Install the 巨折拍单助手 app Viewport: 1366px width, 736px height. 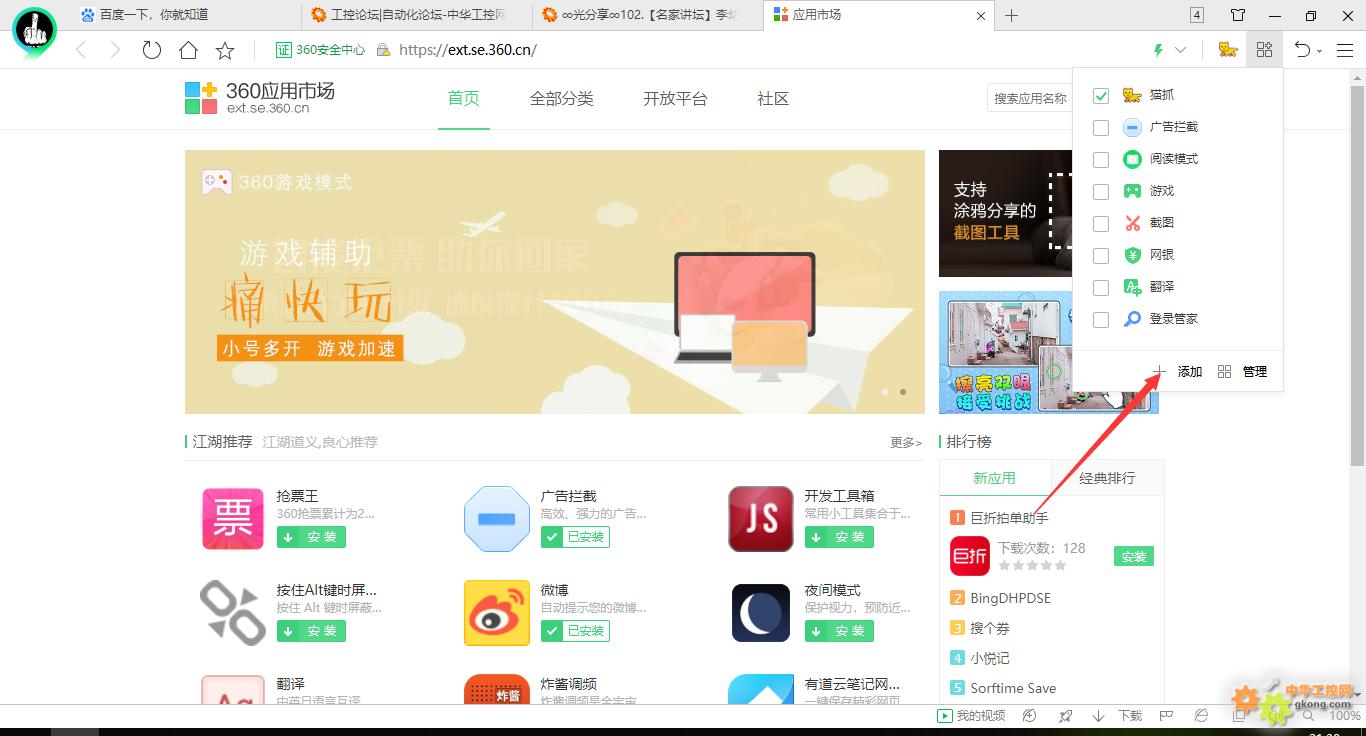pos(1134,556)
